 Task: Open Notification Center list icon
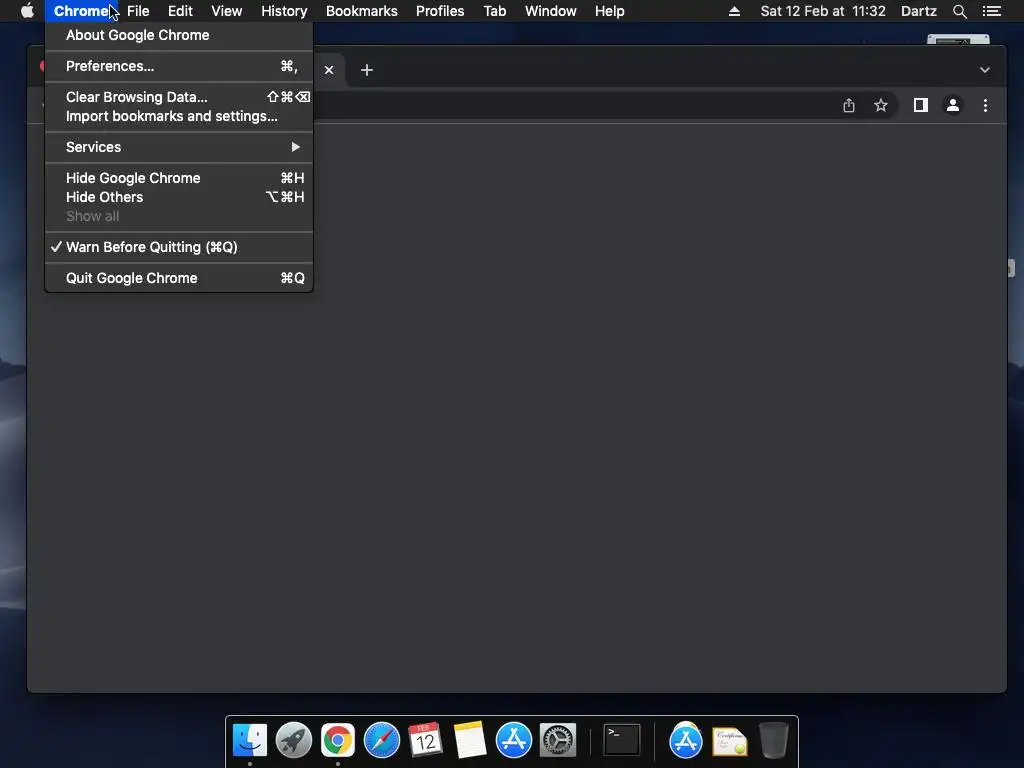click(991, 11)
